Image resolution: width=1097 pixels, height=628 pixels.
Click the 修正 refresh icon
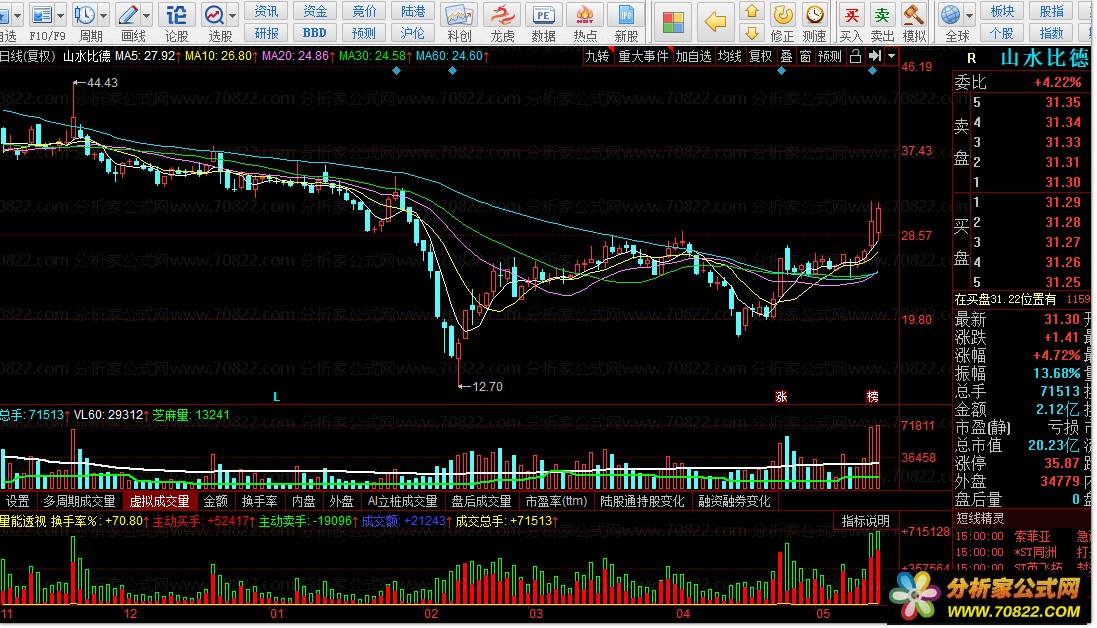tap(782, 14)
